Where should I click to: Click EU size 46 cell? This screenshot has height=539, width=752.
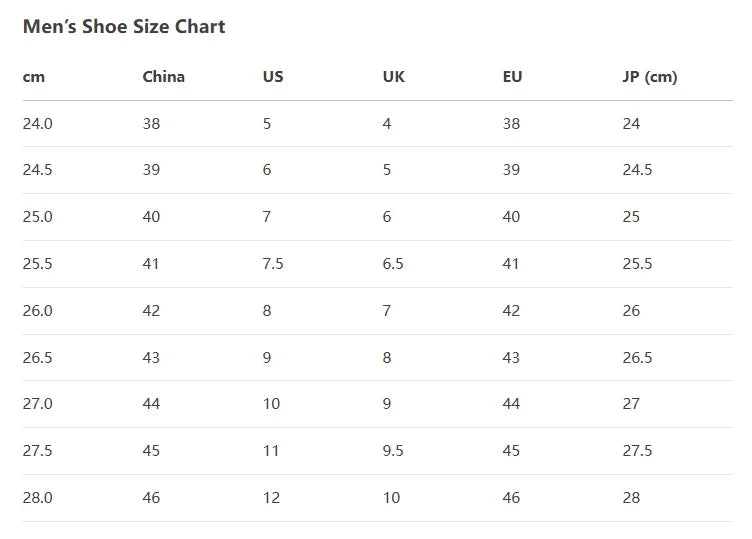(x=511, y=498)
